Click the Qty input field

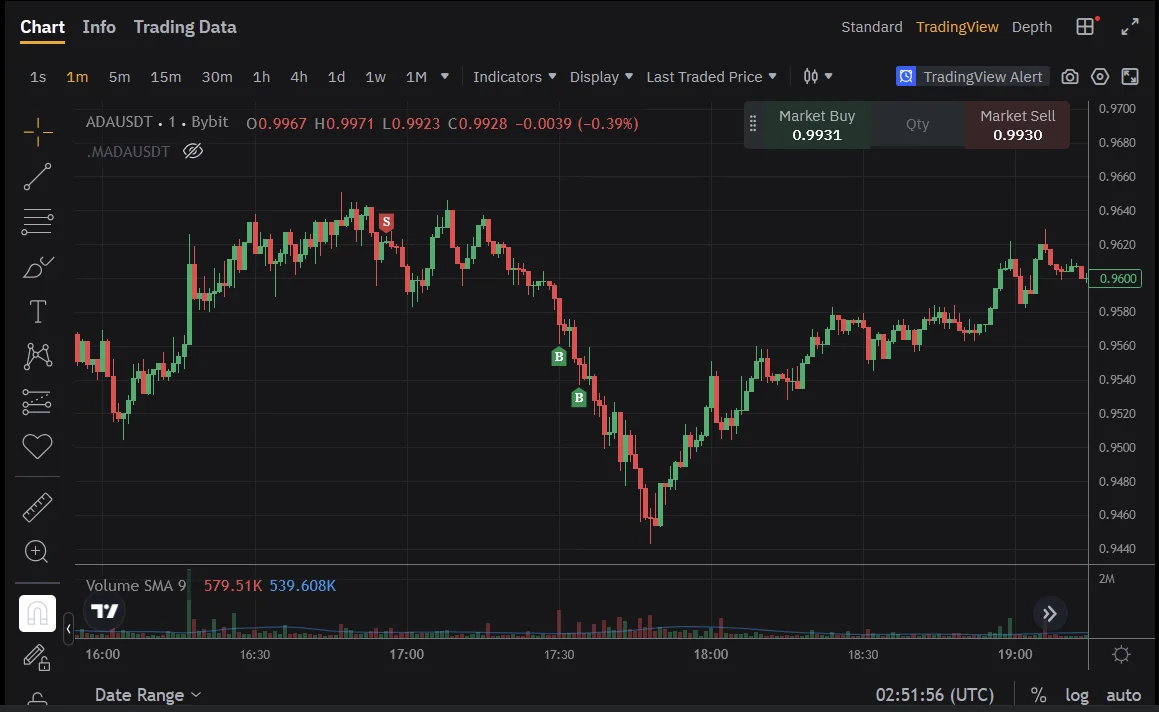point(917,125)
